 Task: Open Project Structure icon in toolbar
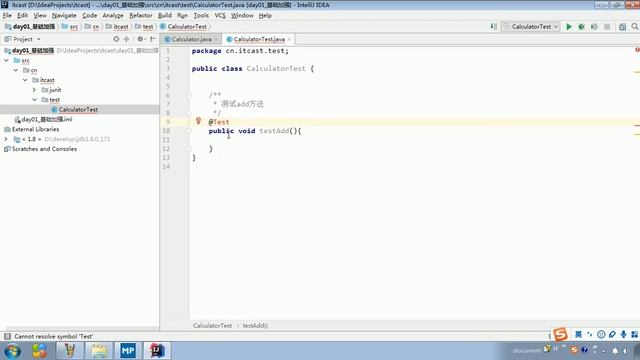click(x=622, y=27)
